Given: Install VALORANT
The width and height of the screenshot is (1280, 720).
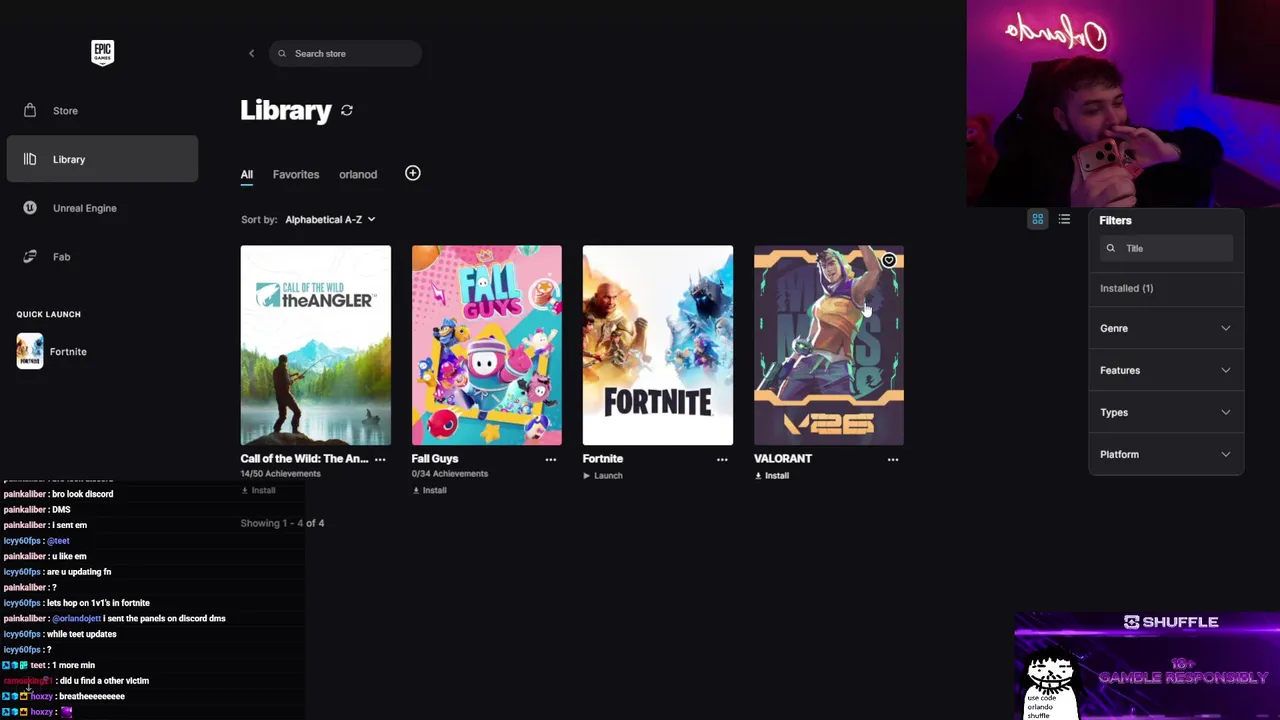Looking at the screenshot, I should (771, 475).
